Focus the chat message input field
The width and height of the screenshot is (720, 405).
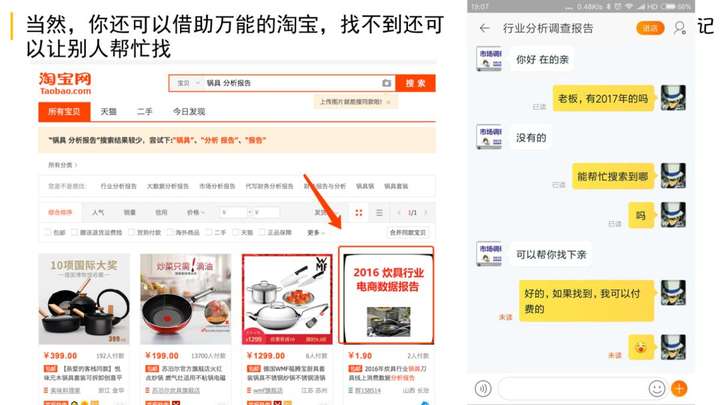571,388
